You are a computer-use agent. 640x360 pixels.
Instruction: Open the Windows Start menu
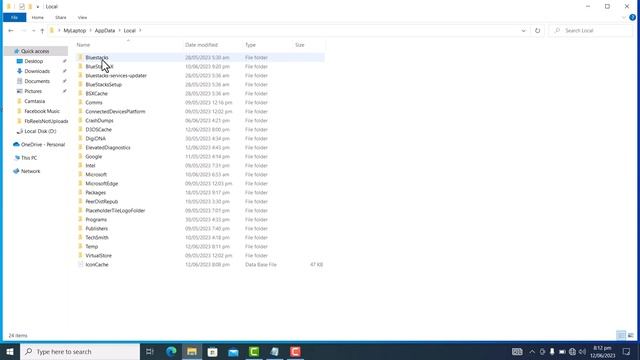[x=10, y=351]
